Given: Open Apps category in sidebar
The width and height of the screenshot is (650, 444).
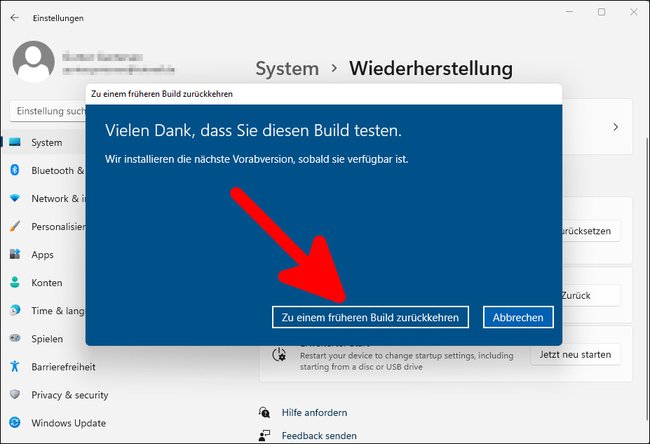Looking at the screenshot, I should coord(45,255).
